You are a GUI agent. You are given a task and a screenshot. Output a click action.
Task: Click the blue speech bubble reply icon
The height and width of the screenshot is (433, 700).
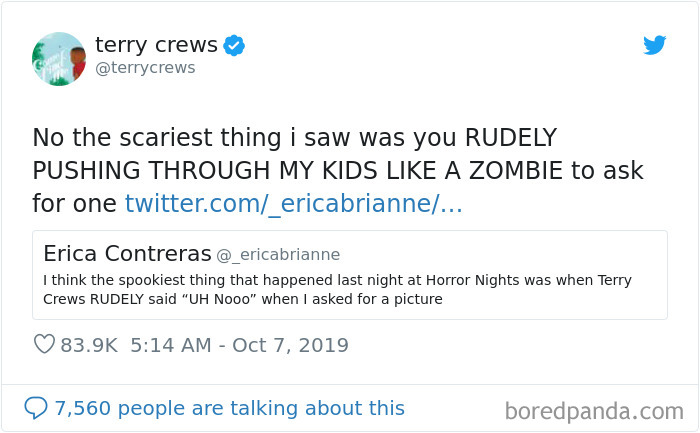click(x=35, y=408)
